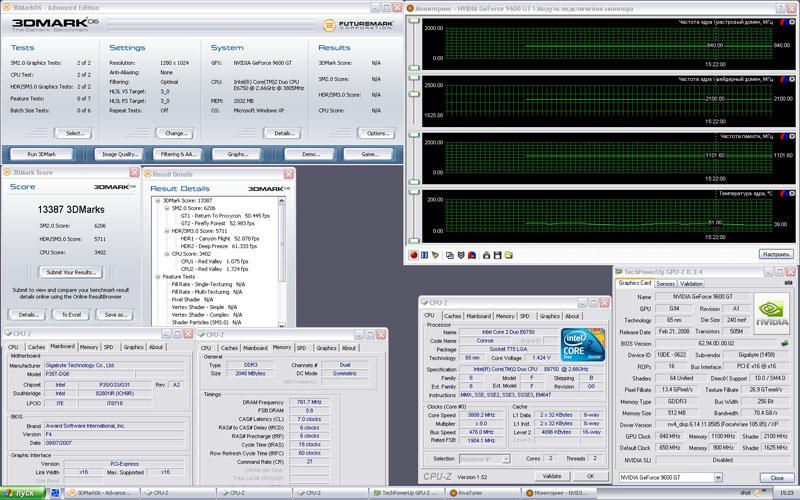800x500 pixels.
Task: Open the processor Selection dropdown in CPU-Z
Action: tap(506, 459)
